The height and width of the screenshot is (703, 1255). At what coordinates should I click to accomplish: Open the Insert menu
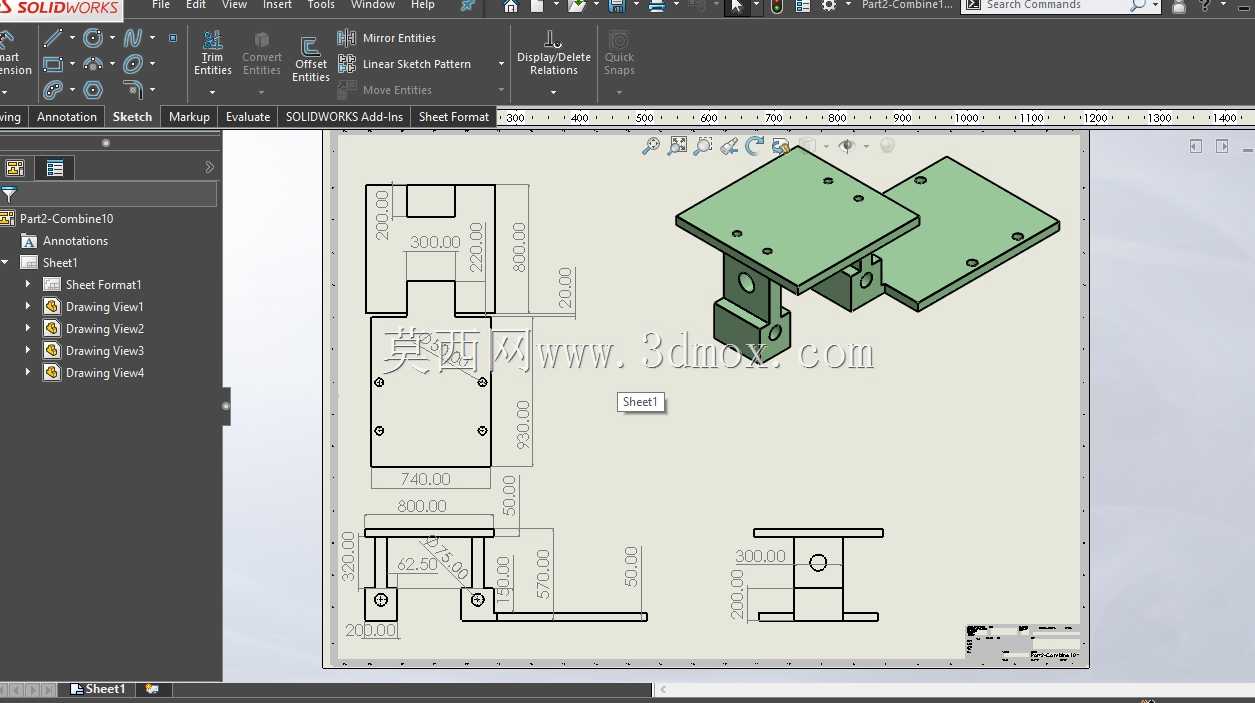[x=277, y=5]
